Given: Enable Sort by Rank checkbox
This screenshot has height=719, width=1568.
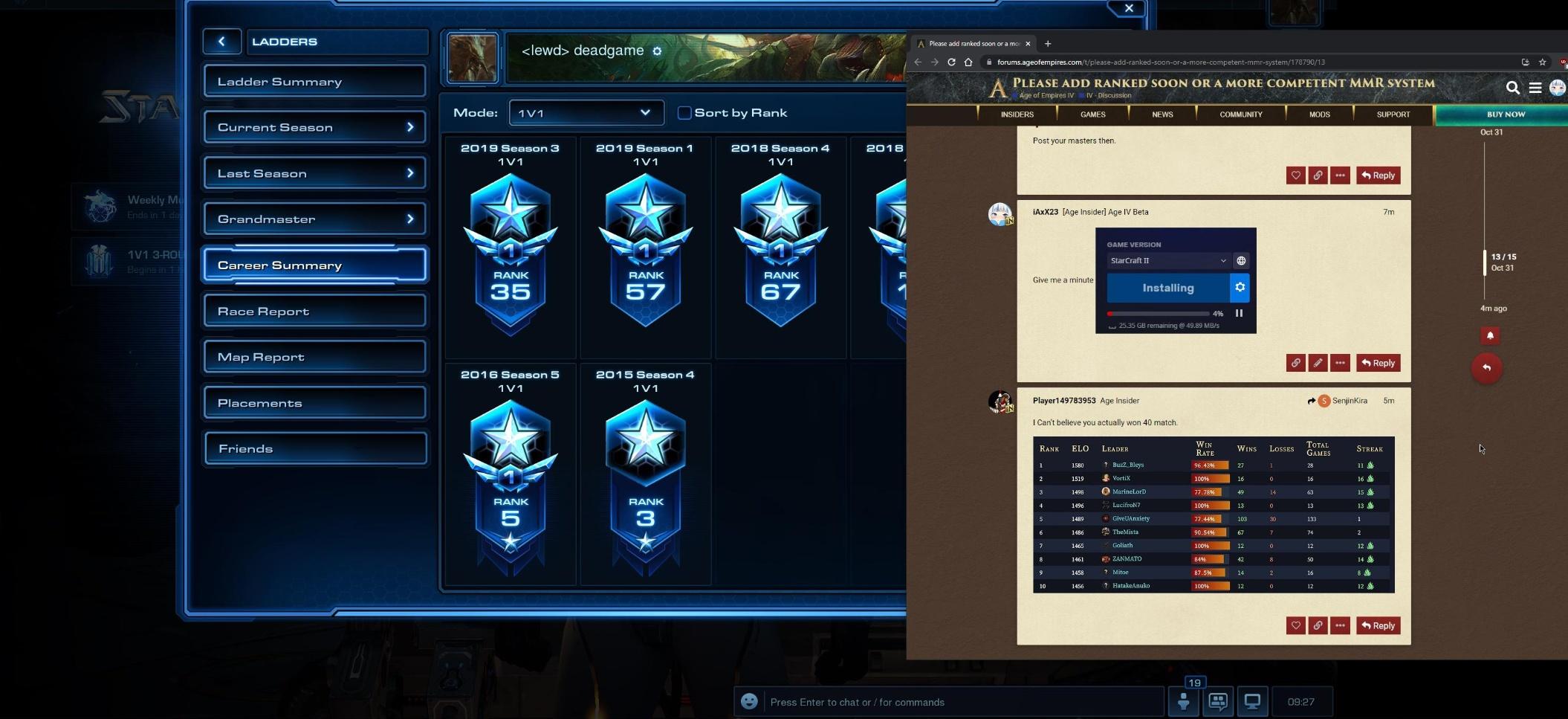Looking at the screenshot, I should tap(684, 113).
